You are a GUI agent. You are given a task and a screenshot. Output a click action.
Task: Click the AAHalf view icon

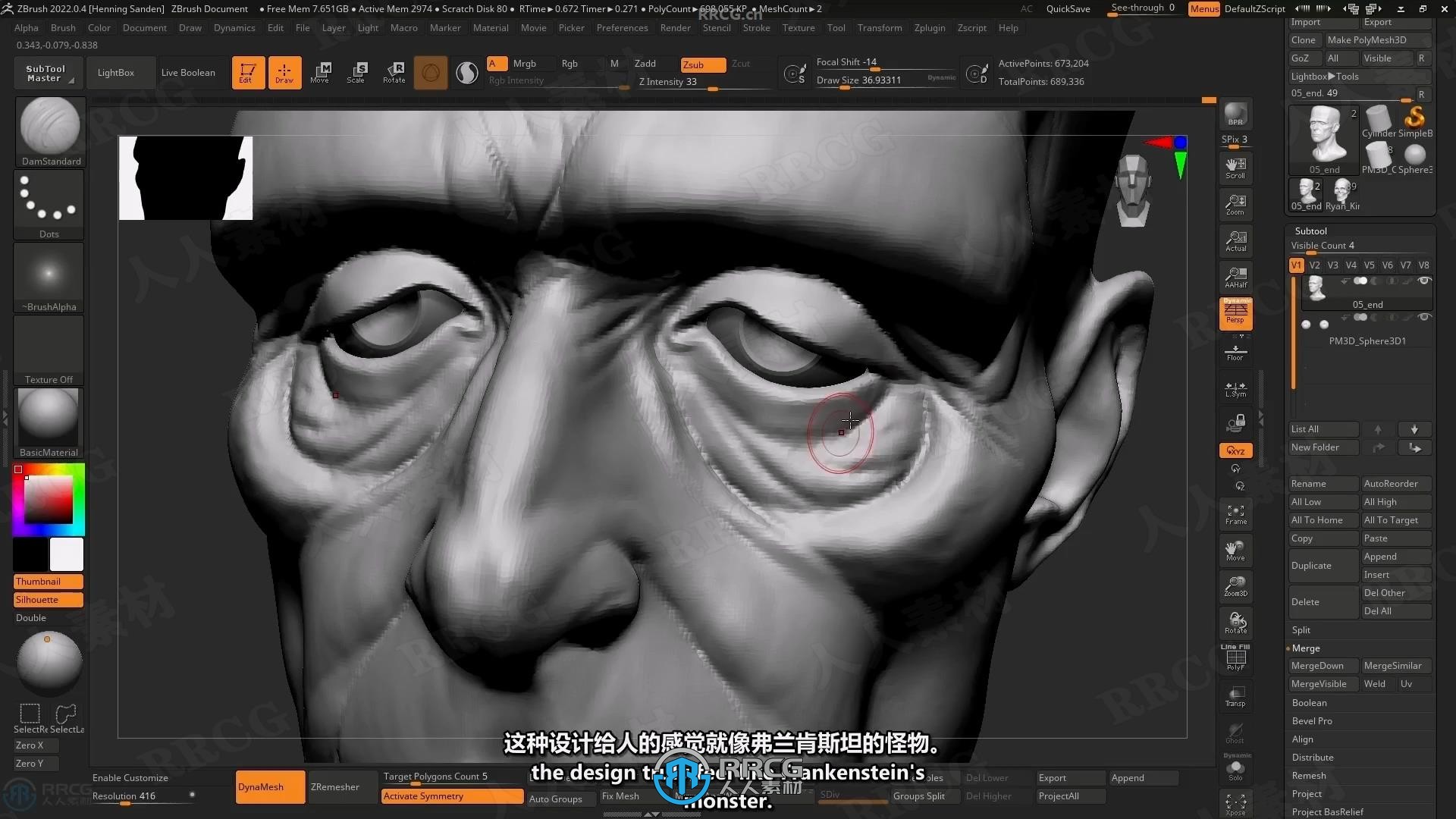[1235, 278]
